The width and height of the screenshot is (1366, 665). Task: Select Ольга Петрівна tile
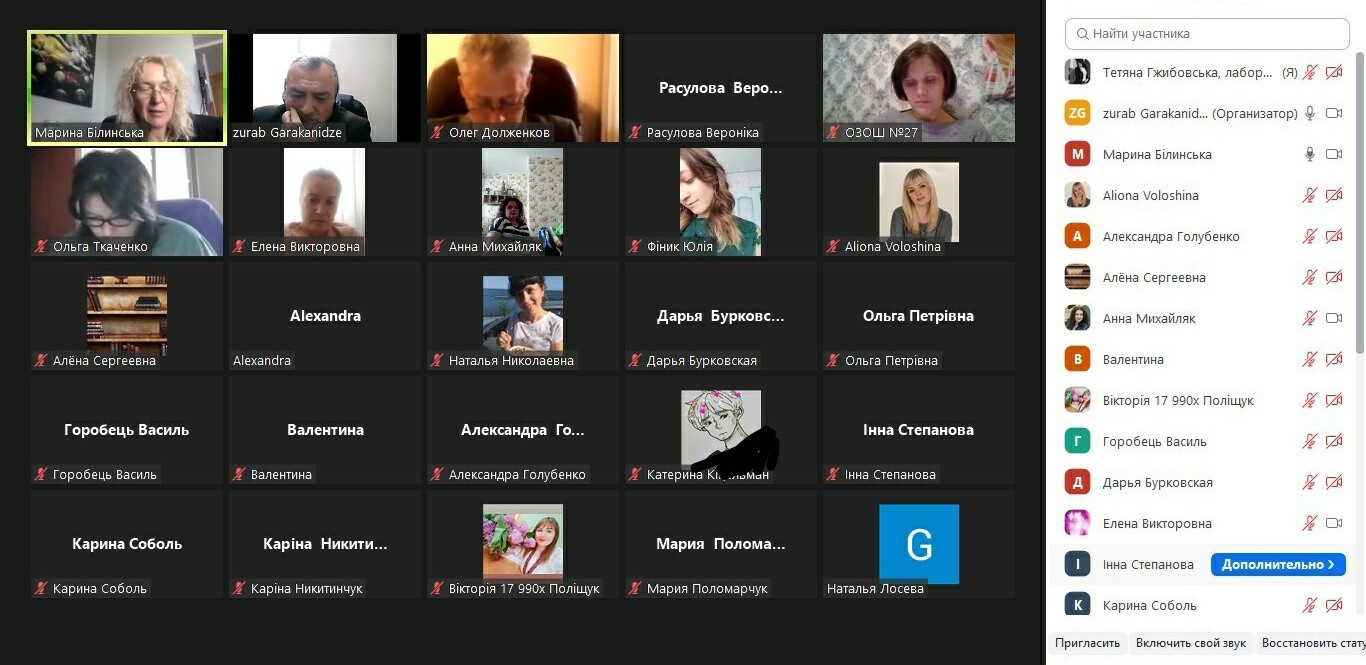[919, 316]
